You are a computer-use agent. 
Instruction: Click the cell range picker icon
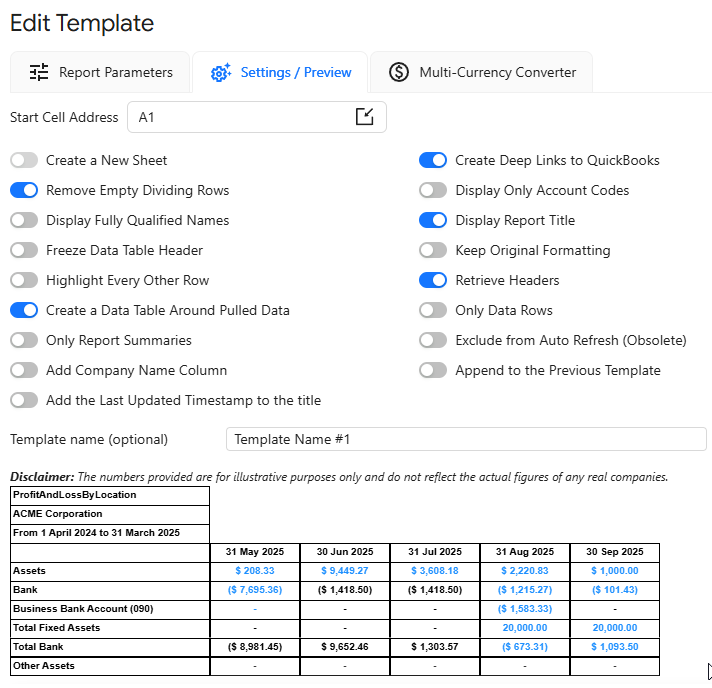[x=365, y=117]
